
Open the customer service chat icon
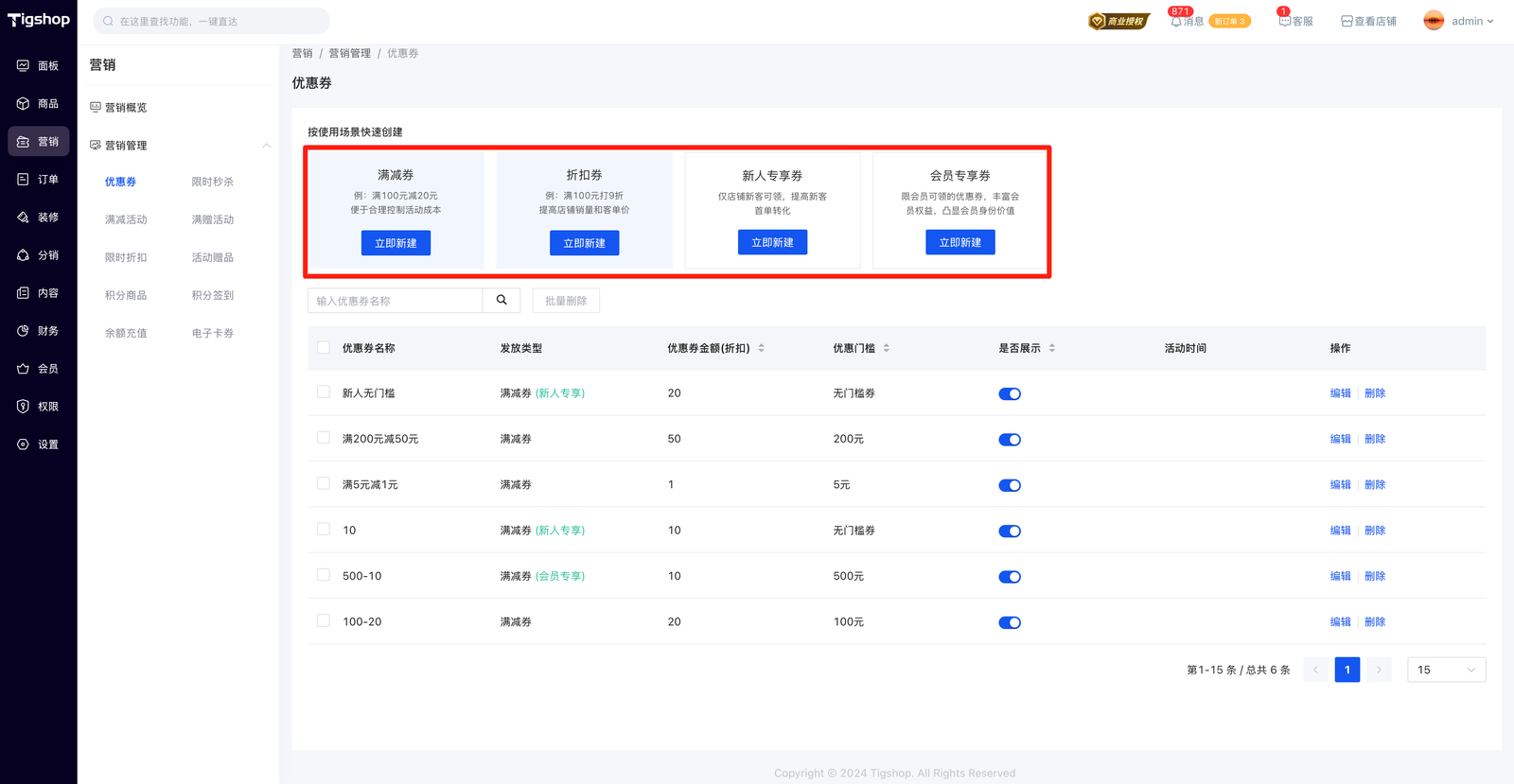click(1284, 21)
